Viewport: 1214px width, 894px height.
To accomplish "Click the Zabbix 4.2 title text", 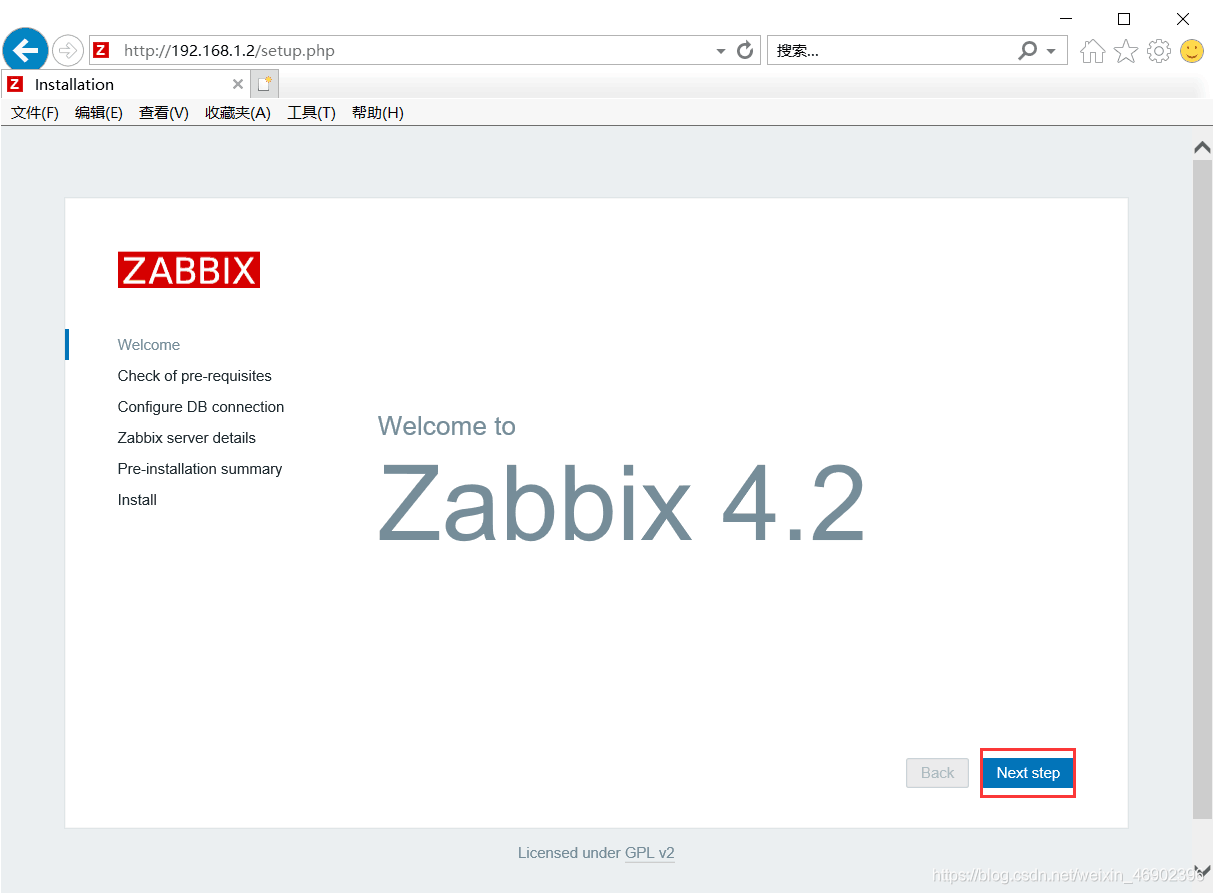I will pos(621,503).
